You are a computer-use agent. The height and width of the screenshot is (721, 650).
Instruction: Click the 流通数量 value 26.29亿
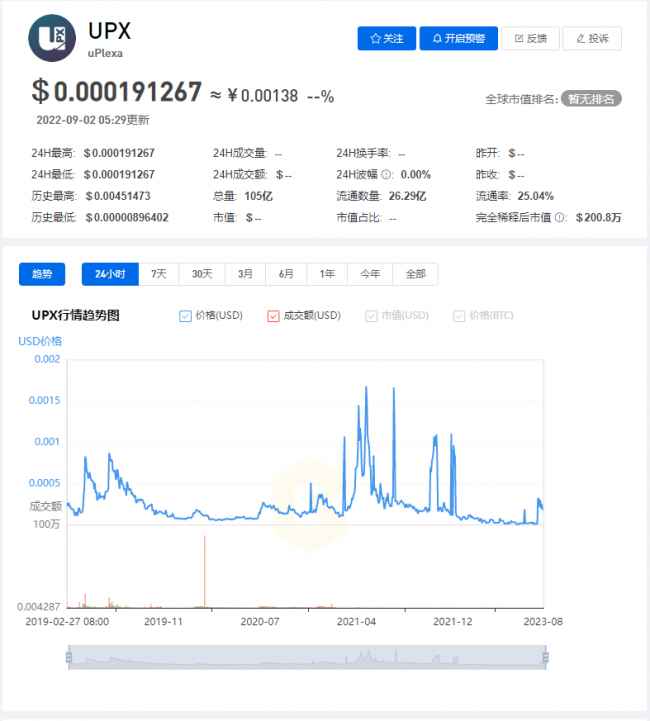[x=407, y=196]
